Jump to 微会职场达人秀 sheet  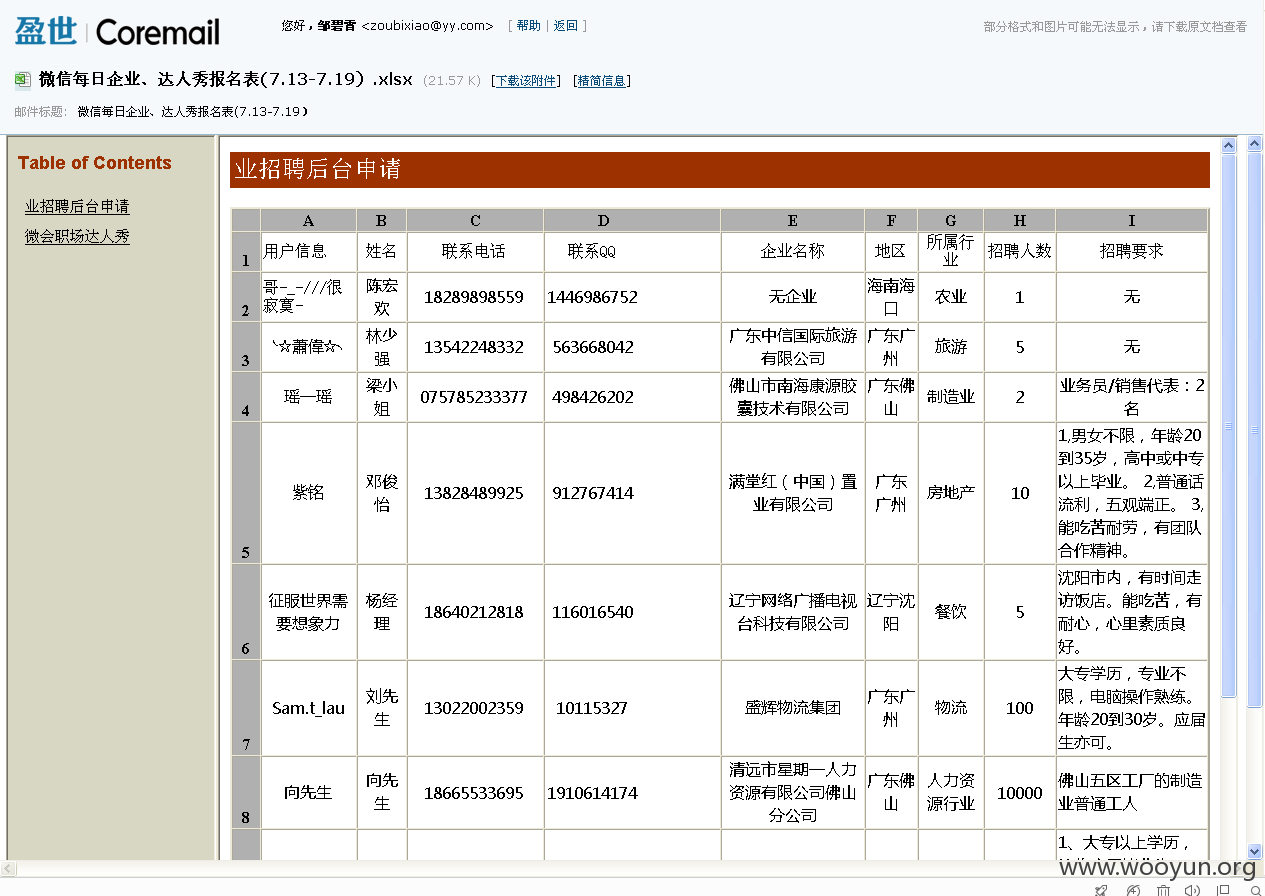pyautogui.click(x=77, y=237)
